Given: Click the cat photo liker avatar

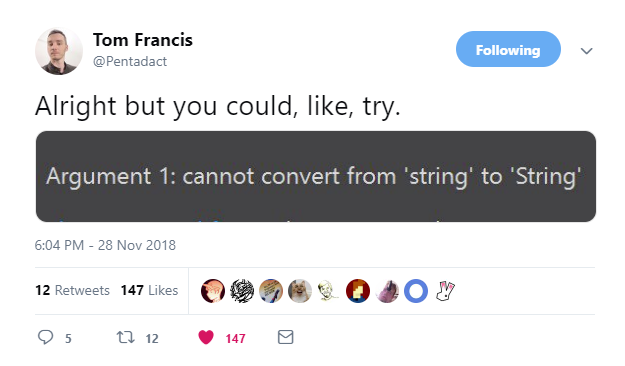Looking at the screenshot, I should pos(300,291).
